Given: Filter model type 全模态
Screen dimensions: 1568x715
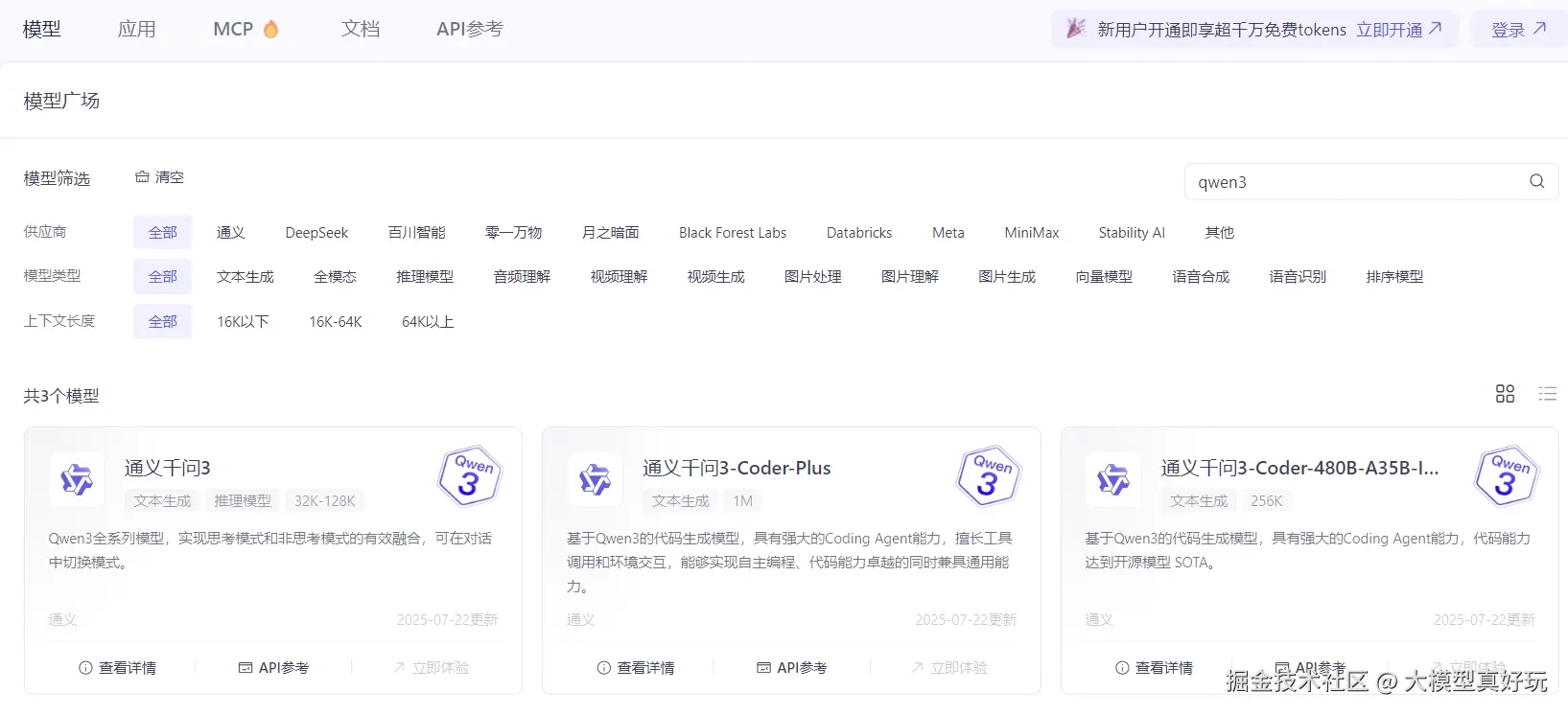Looking at the screenshot, I should [336, 277].
